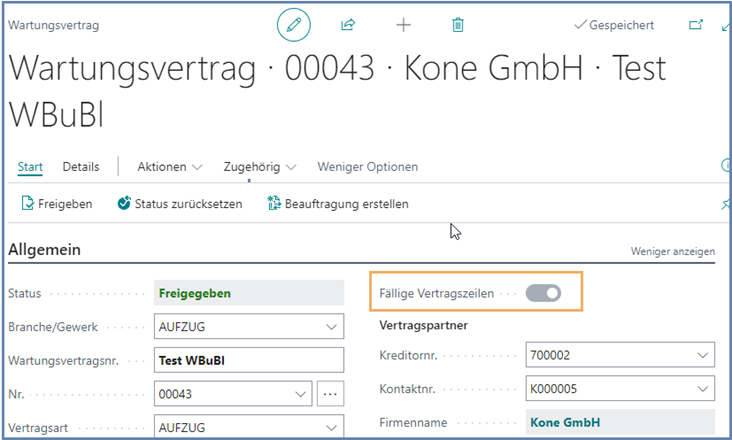Open Vertragsart dropdown
Screen dimensions: 732x440
pyautogui.click(x=331, y=427)
